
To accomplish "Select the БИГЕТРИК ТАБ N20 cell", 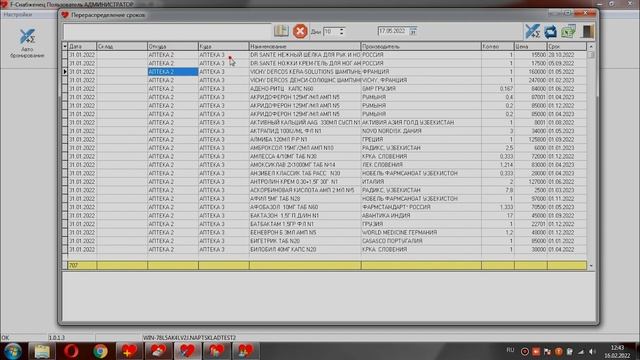I will [x=305, y=241].
